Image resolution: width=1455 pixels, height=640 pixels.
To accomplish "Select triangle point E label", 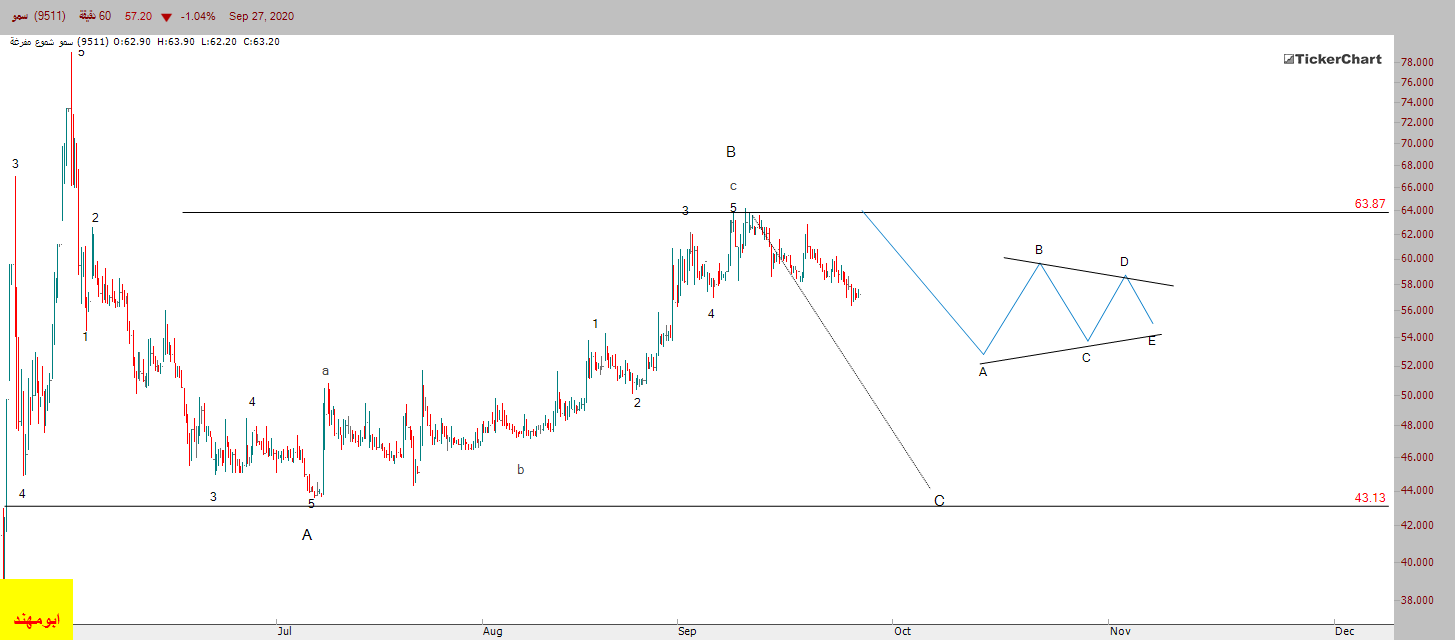I will pyautogui.click(x=1152, y=341).
